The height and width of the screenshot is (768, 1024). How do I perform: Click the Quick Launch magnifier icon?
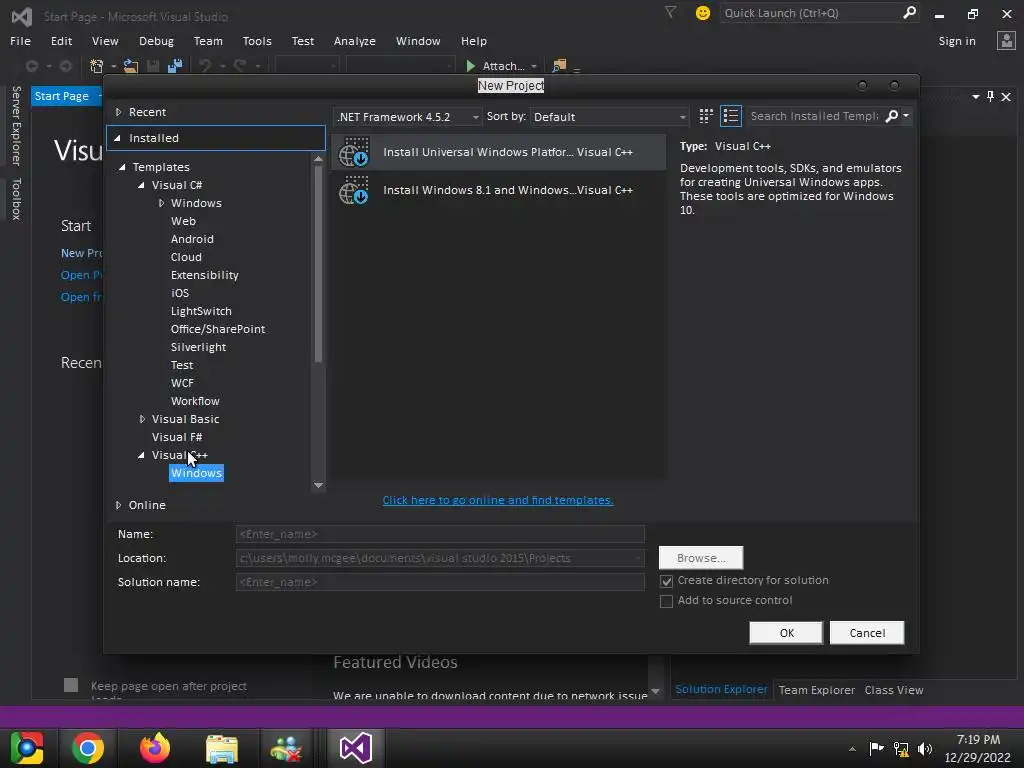[x=909, y=12]
